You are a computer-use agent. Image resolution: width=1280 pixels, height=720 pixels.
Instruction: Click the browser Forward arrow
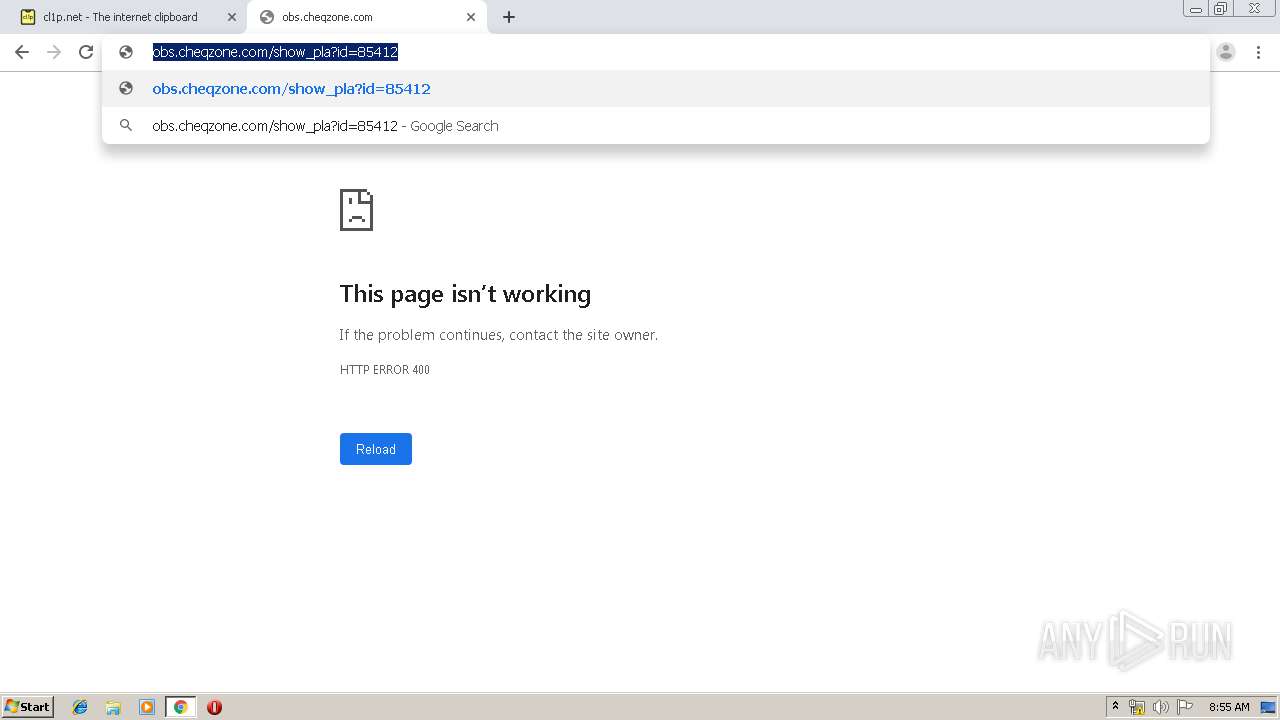pyautogui.click(x=54, y=52)
